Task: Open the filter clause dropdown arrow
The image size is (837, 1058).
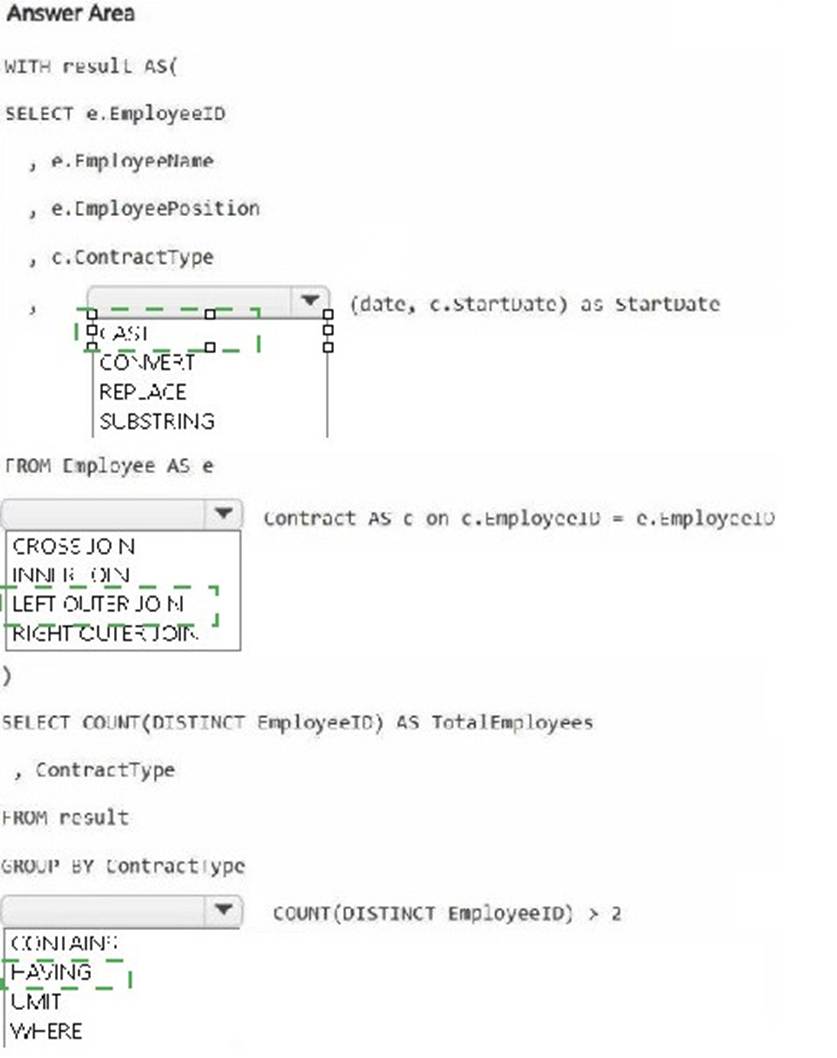Action: pyautogui.click(x=223, y=910)
